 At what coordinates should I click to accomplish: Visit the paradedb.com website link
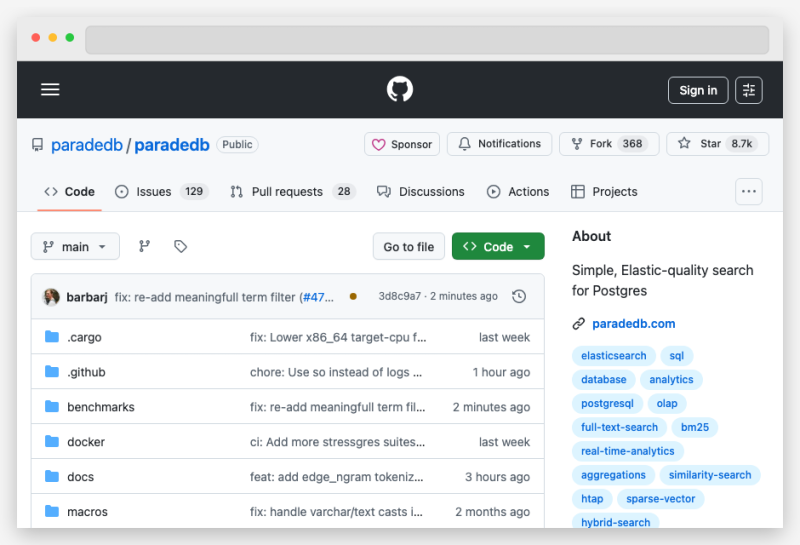pyautogui.click(x=634, y=324)
